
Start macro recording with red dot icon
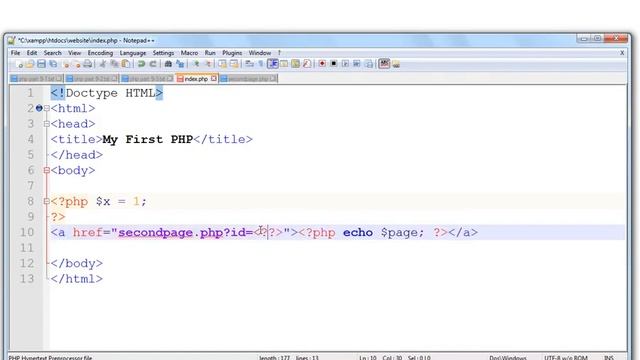[322, 64]
